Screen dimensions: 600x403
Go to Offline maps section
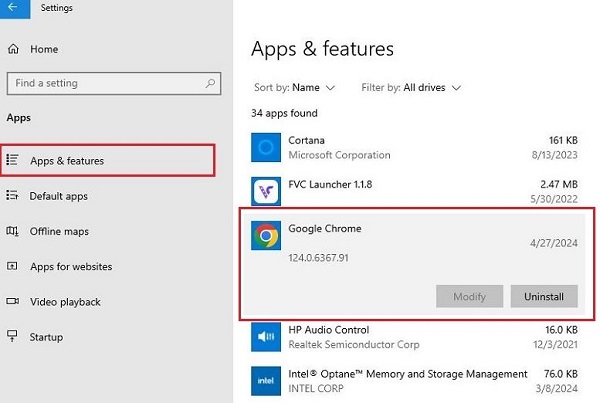tap(59, 231)
